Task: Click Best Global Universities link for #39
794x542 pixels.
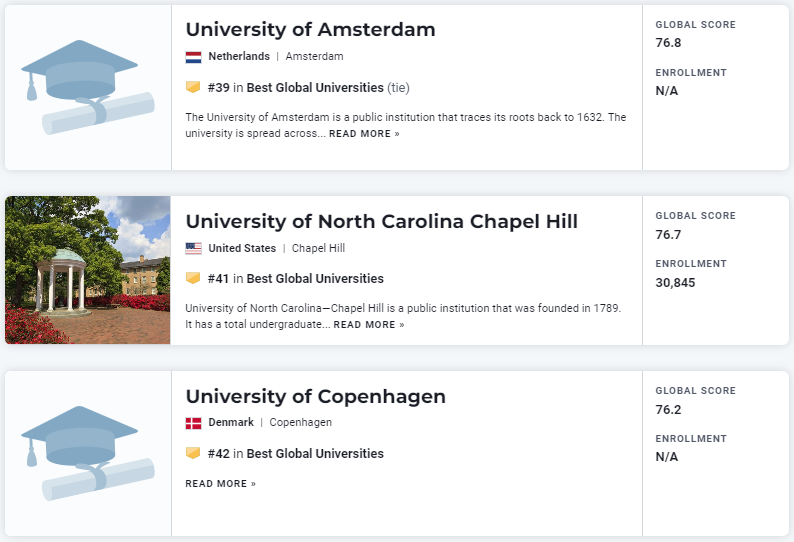Action: 315,88
